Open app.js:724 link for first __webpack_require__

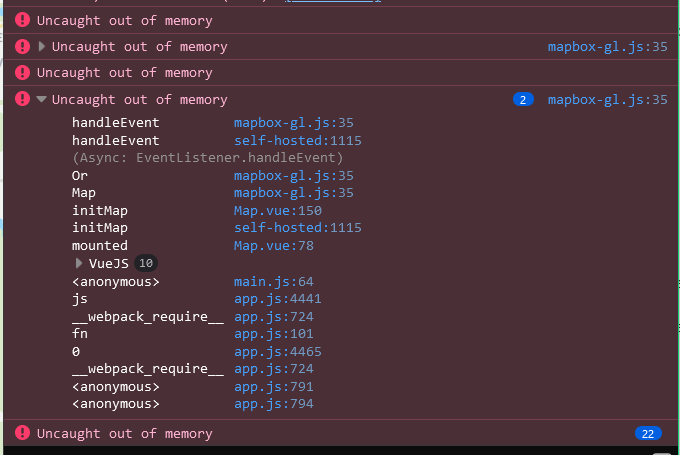(x=274, y=317)
